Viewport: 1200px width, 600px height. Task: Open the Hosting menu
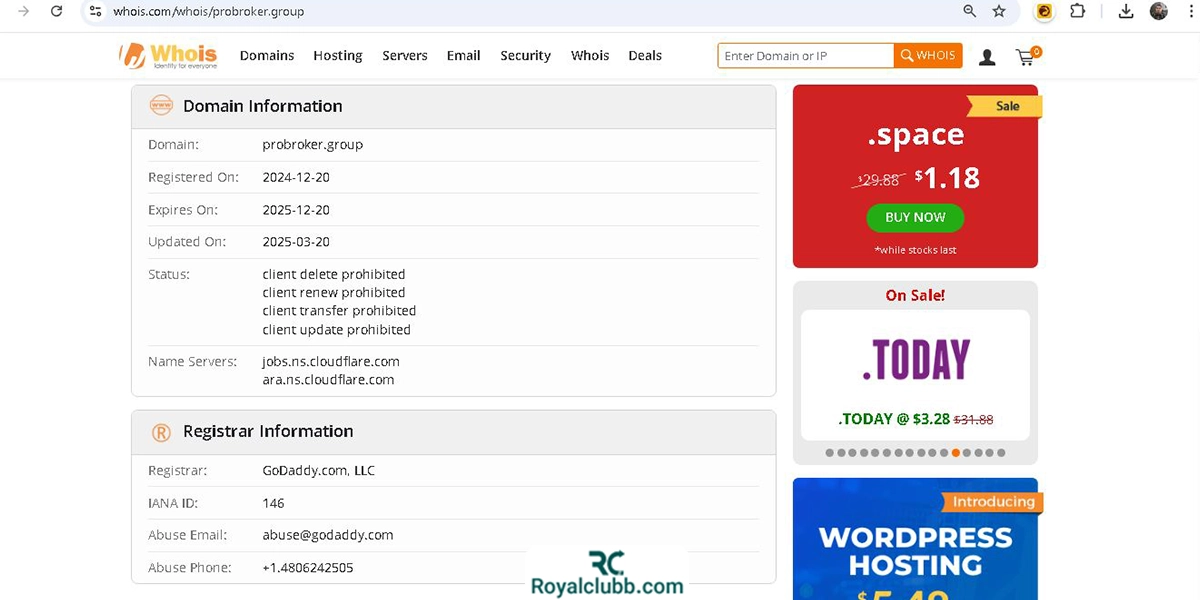click(338, 56)
